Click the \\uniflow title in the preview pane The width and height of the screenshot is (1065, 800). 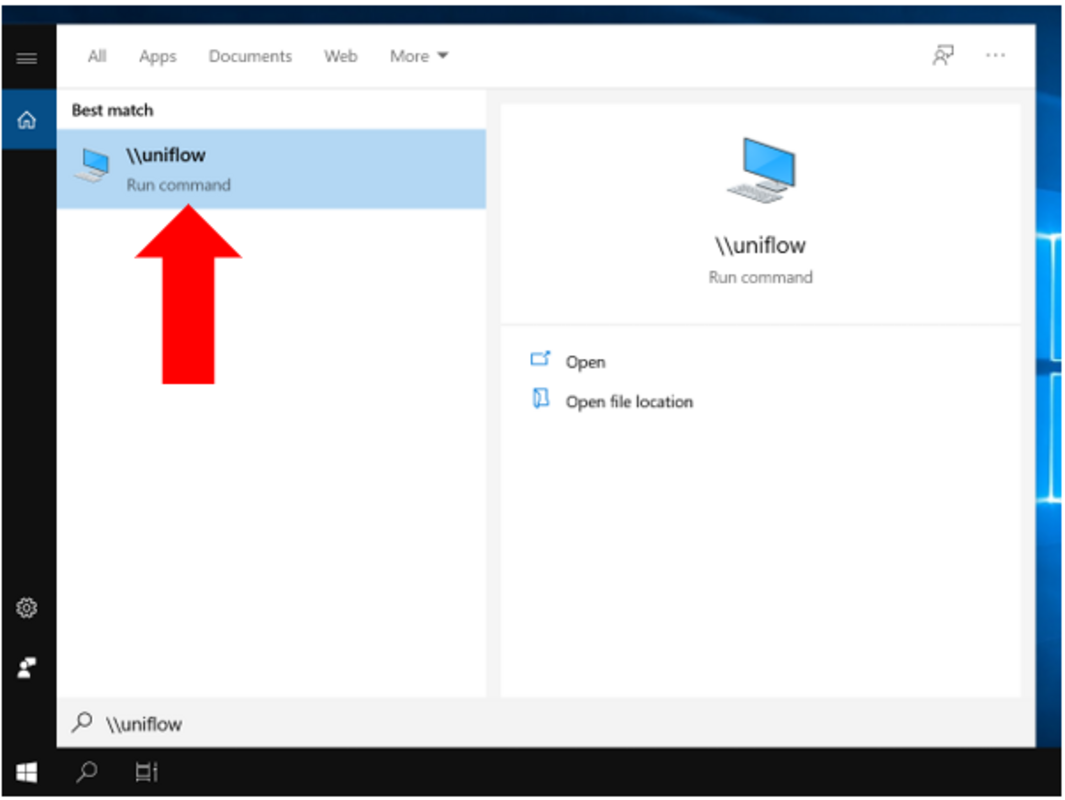coord(760,246)
